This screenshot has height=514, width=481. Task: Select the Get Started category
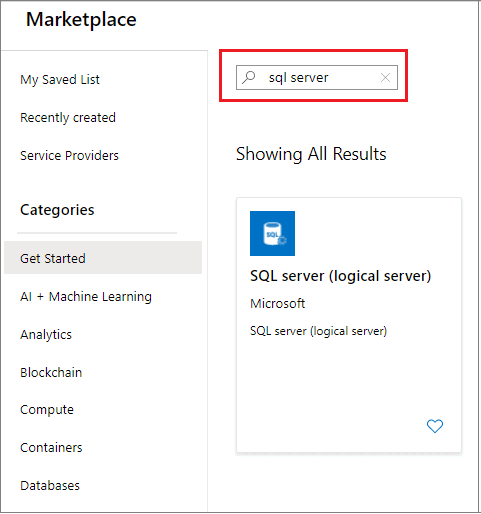tap(103, 258)
